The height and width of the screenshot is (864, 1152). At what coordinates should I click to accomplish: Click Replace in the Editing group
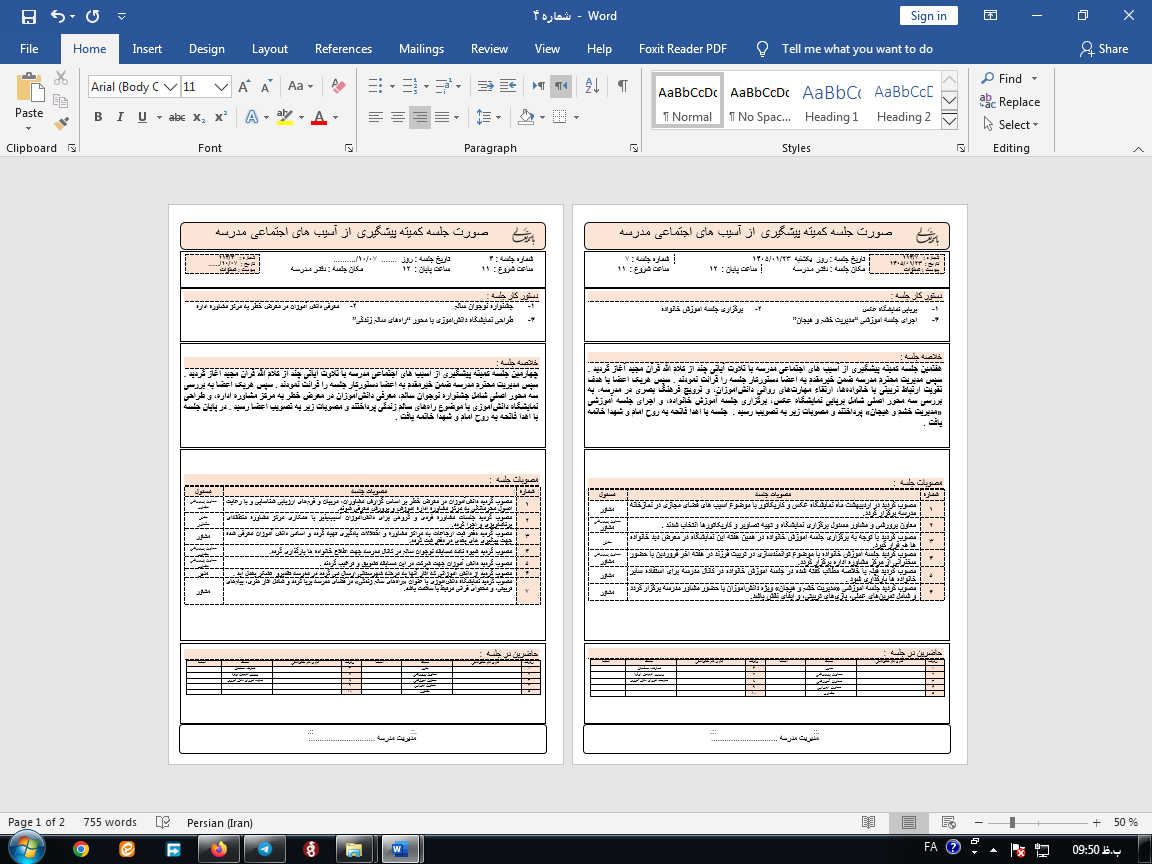(x=1010, y=102)
